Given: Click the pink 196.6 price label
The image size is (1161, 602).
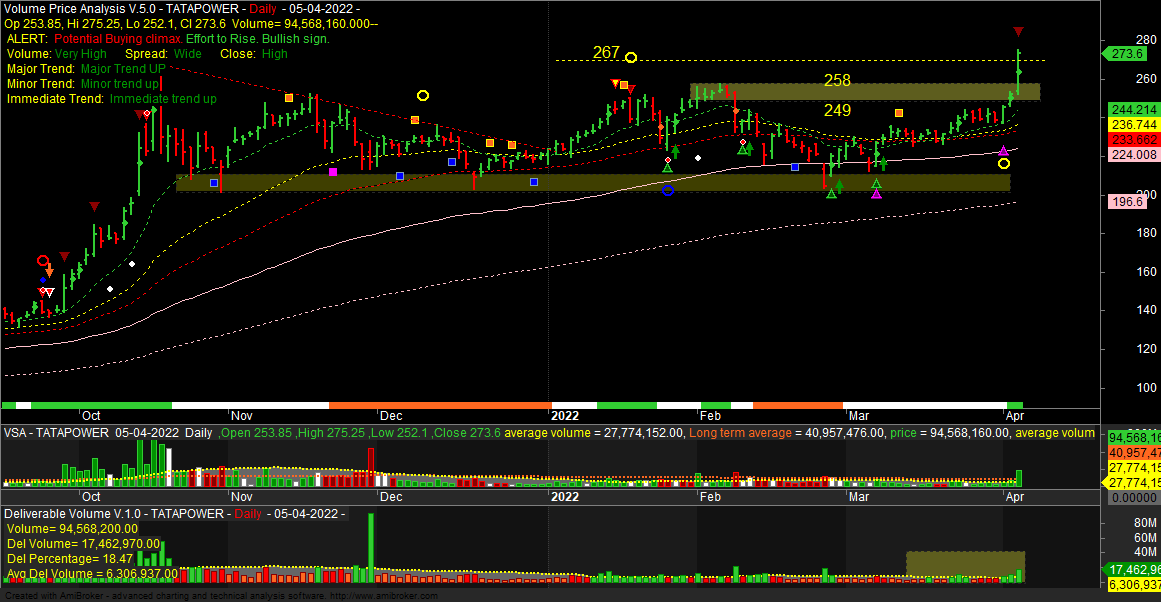Looking at the screenshot, I should coord(1127,201).
